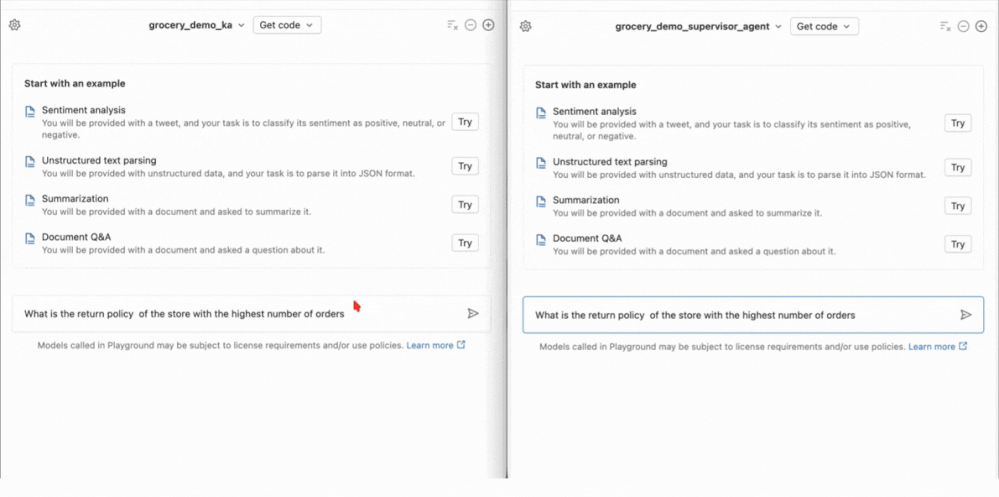Try Document Q&A in left pane
999x497 pixels.
pos(465,243)
